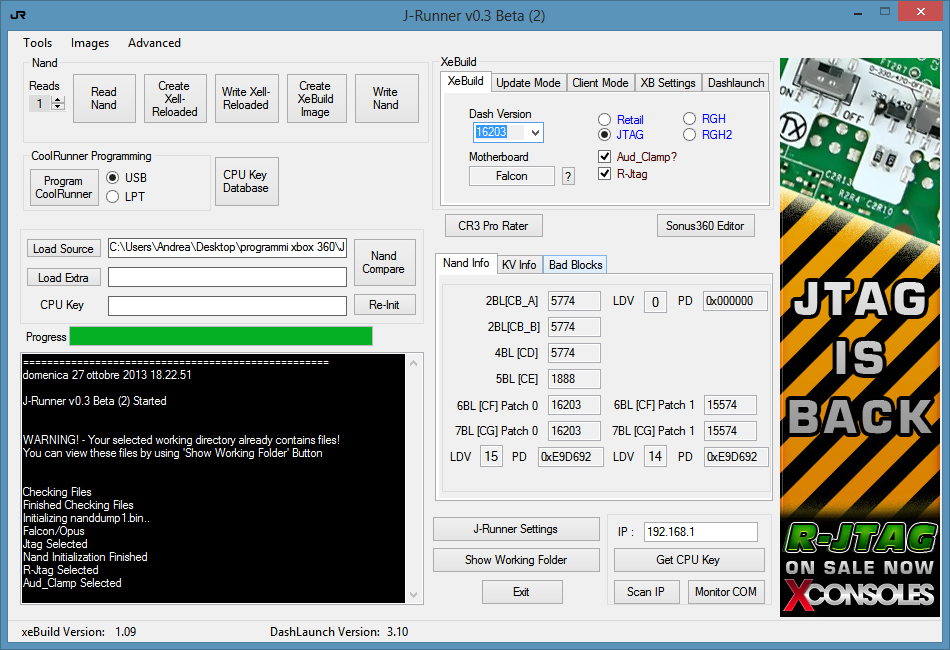The height and width of the screenshot is (650, 950).
Task: Decrease Reads count with down arrow
Action: click(x=58, y=107)
